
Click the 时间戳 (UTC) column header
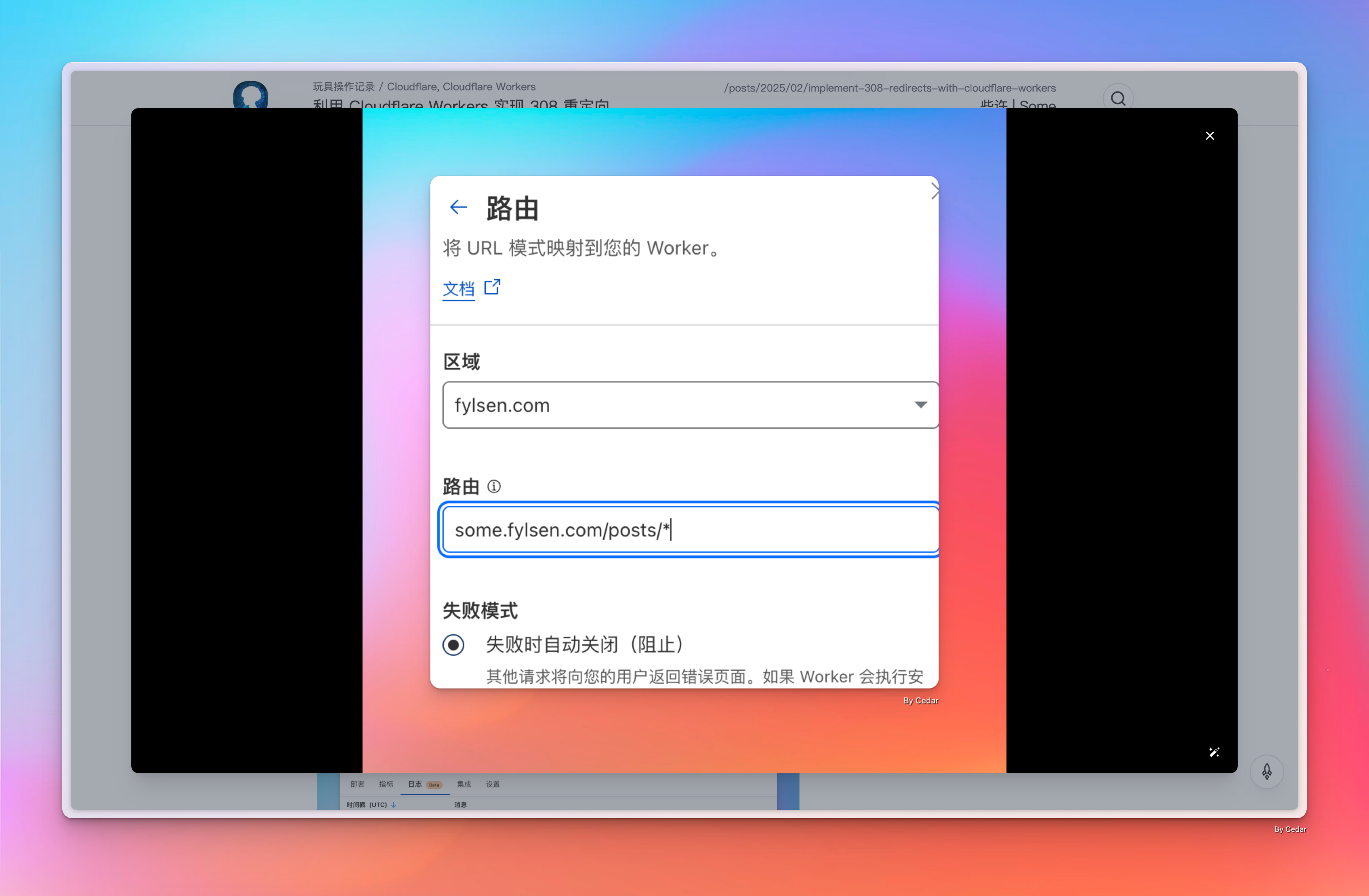367,805
